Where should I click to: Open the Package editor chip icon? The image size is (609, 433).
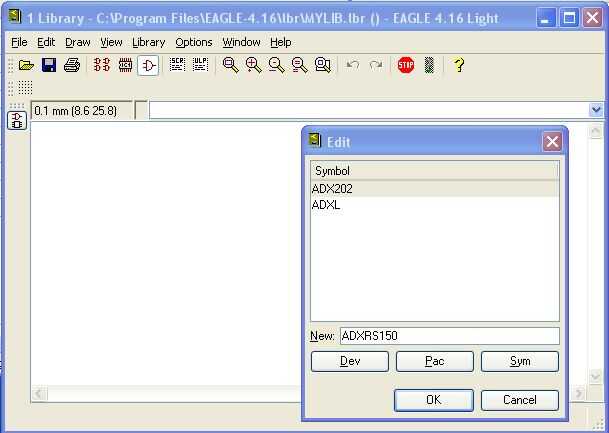click(x=125, y=65)
